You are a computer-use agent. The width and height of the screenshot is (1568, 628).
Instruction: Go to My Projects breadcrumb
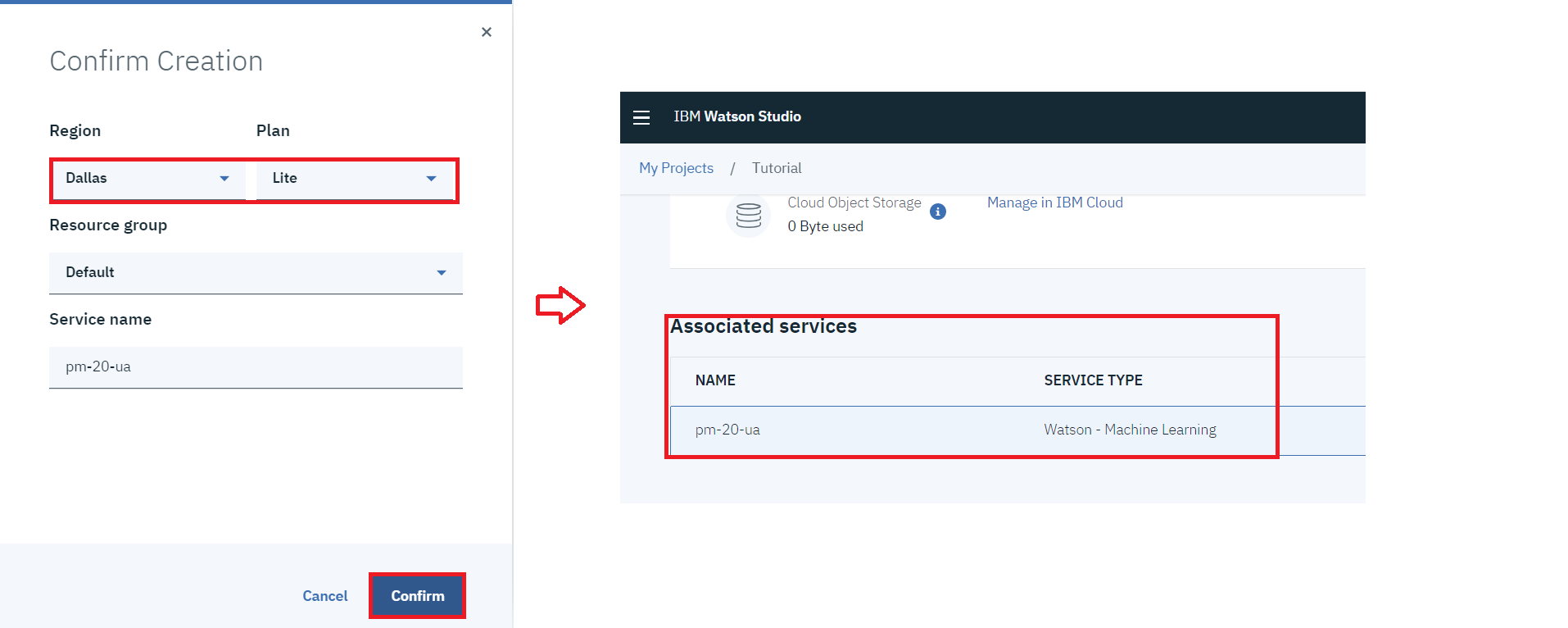pos(676,168)
